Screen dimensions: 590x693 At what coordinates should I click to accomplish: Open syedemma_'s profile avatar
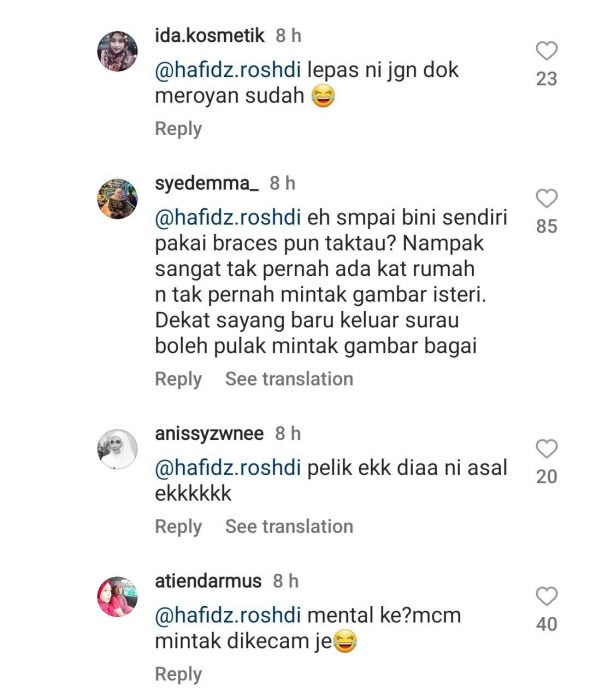pos(117,199)
